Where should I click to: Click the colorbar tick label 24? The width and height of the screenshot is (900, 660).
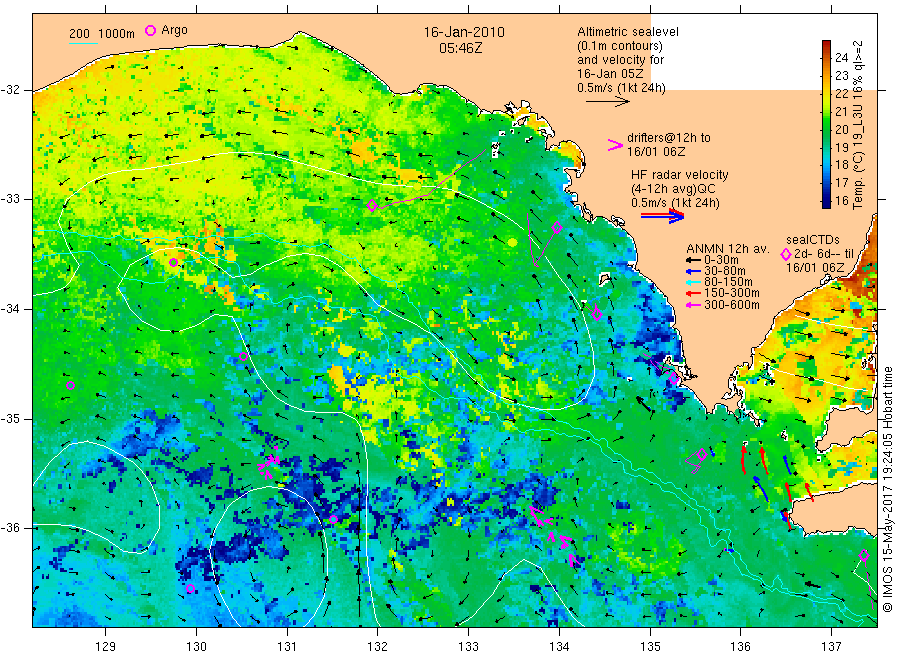(x=841, y=57)
